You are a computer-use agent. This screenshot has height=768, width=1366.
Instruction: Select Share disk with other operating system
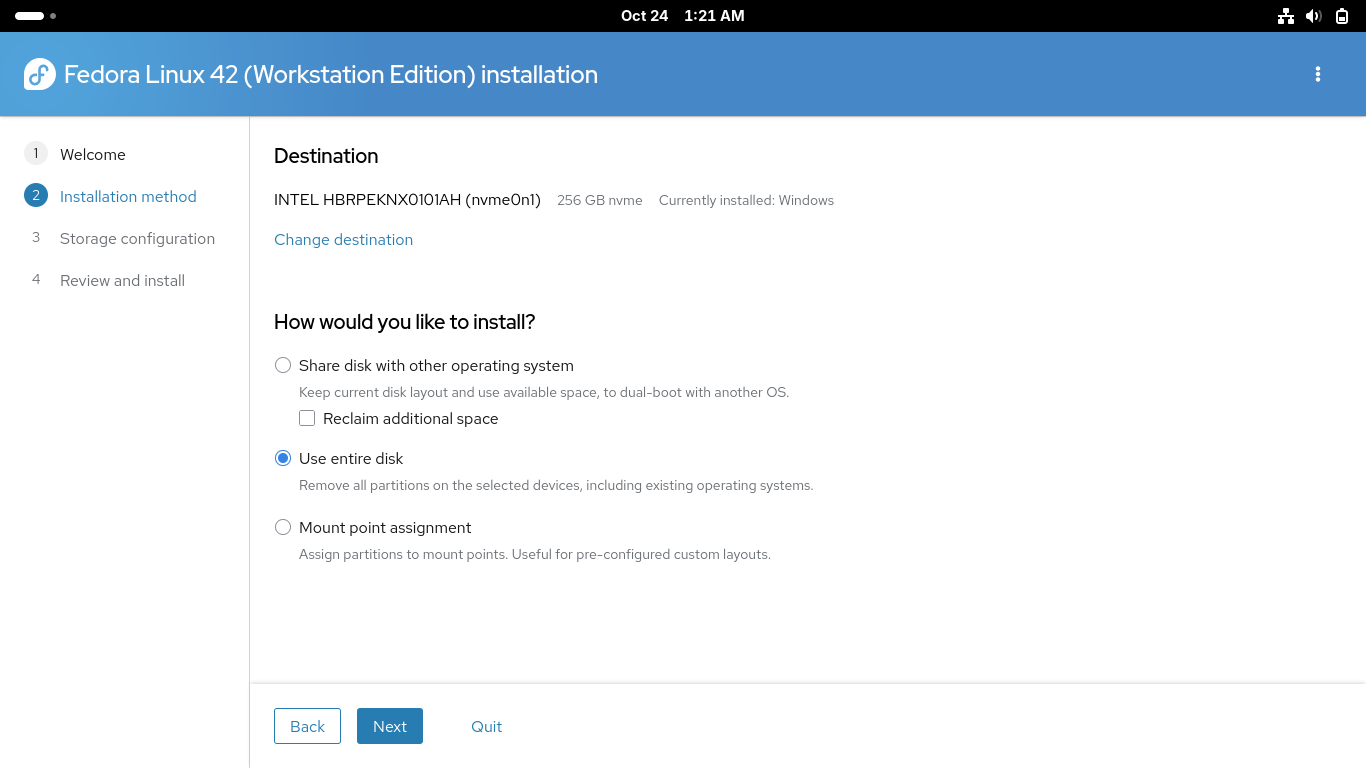pyautogui.click(x=283, y=365)
